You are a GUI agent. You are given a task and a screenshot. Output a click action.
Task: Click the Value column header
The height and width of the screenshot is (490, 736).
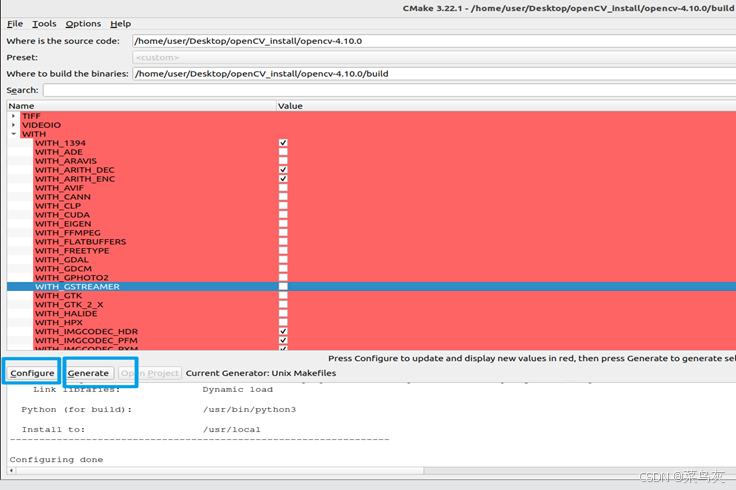point(506,106)
